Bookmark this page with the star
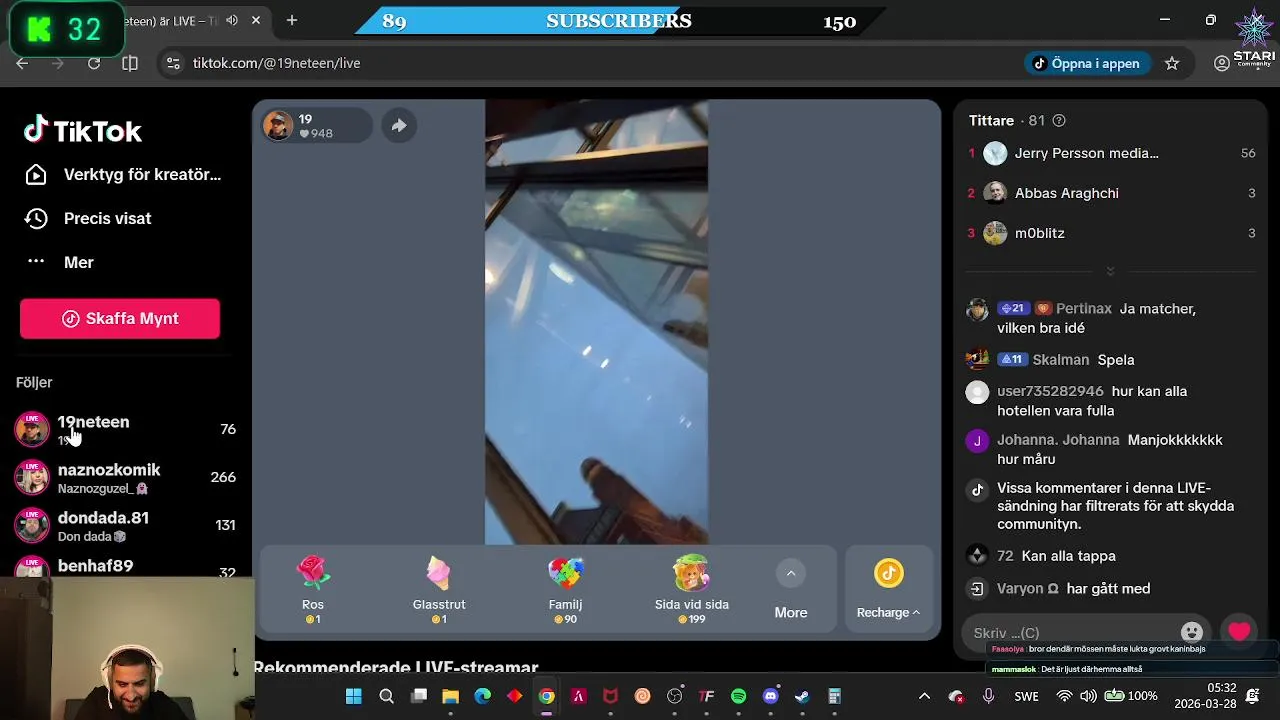 coord(1172,63)
